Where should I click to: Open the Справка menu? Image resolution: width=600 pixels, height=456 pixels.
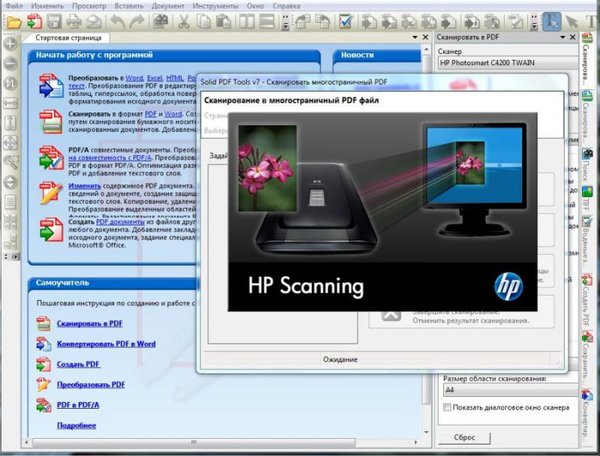click(287, 6)
